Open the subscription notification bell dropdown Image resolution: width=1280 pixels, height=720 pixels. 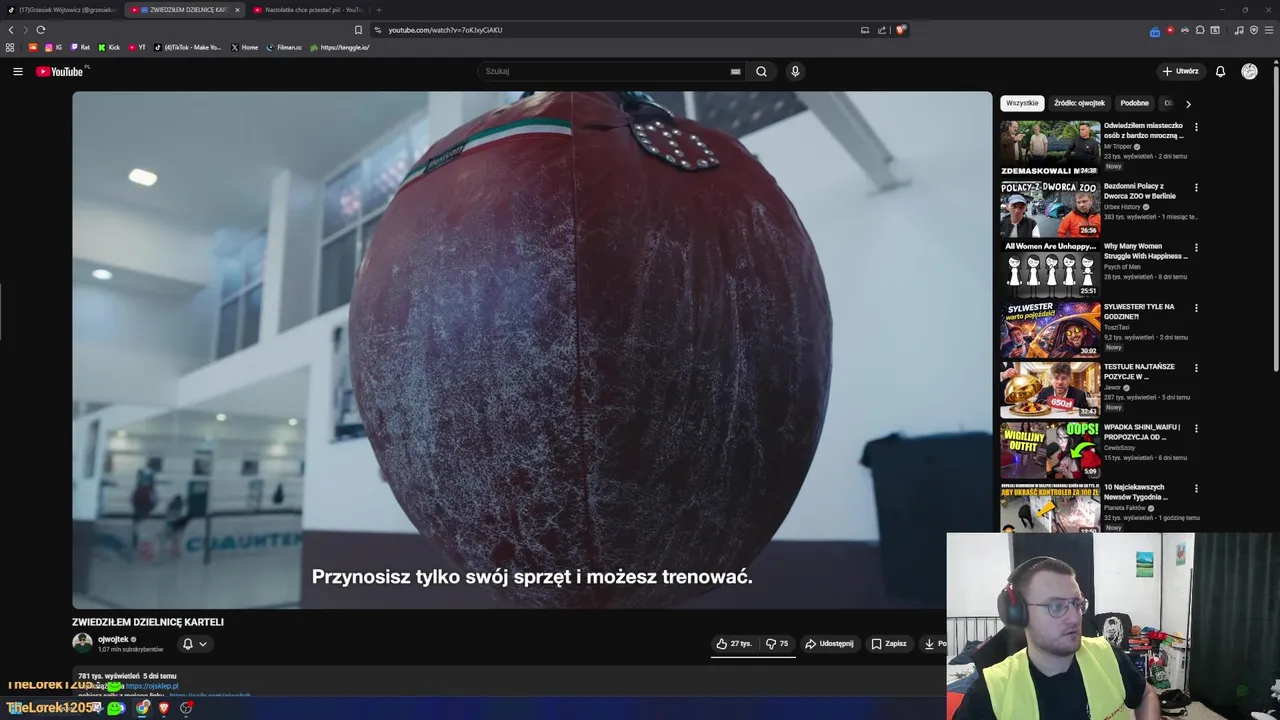point(194,644)
